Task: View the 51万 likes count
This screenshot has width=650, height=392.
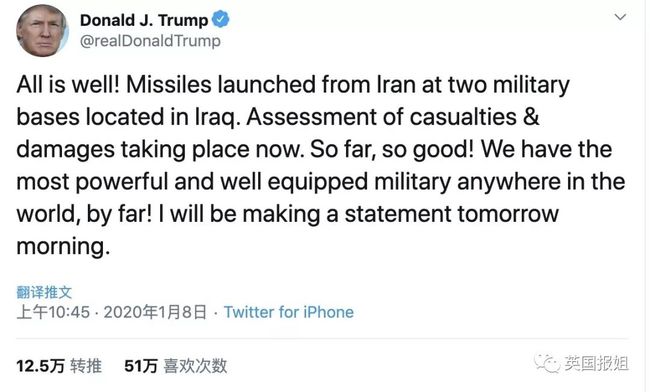Action: pos(141,366)
